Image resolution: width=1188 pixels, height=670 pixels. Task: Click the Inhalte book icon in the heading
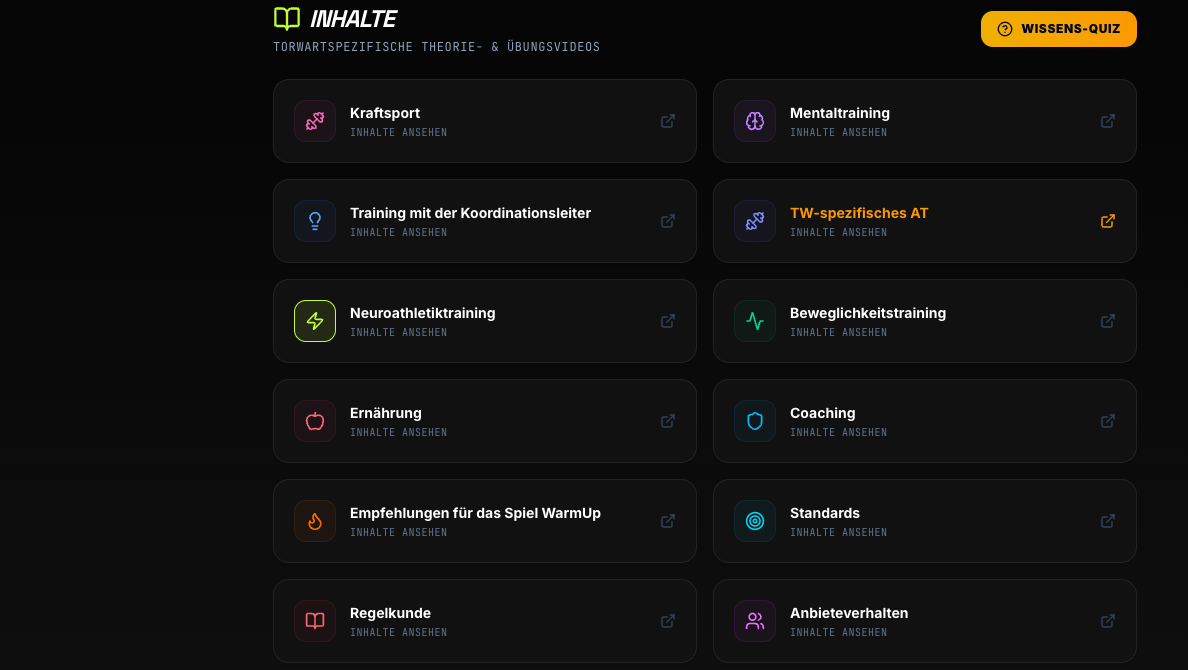(x=287, y=18)
